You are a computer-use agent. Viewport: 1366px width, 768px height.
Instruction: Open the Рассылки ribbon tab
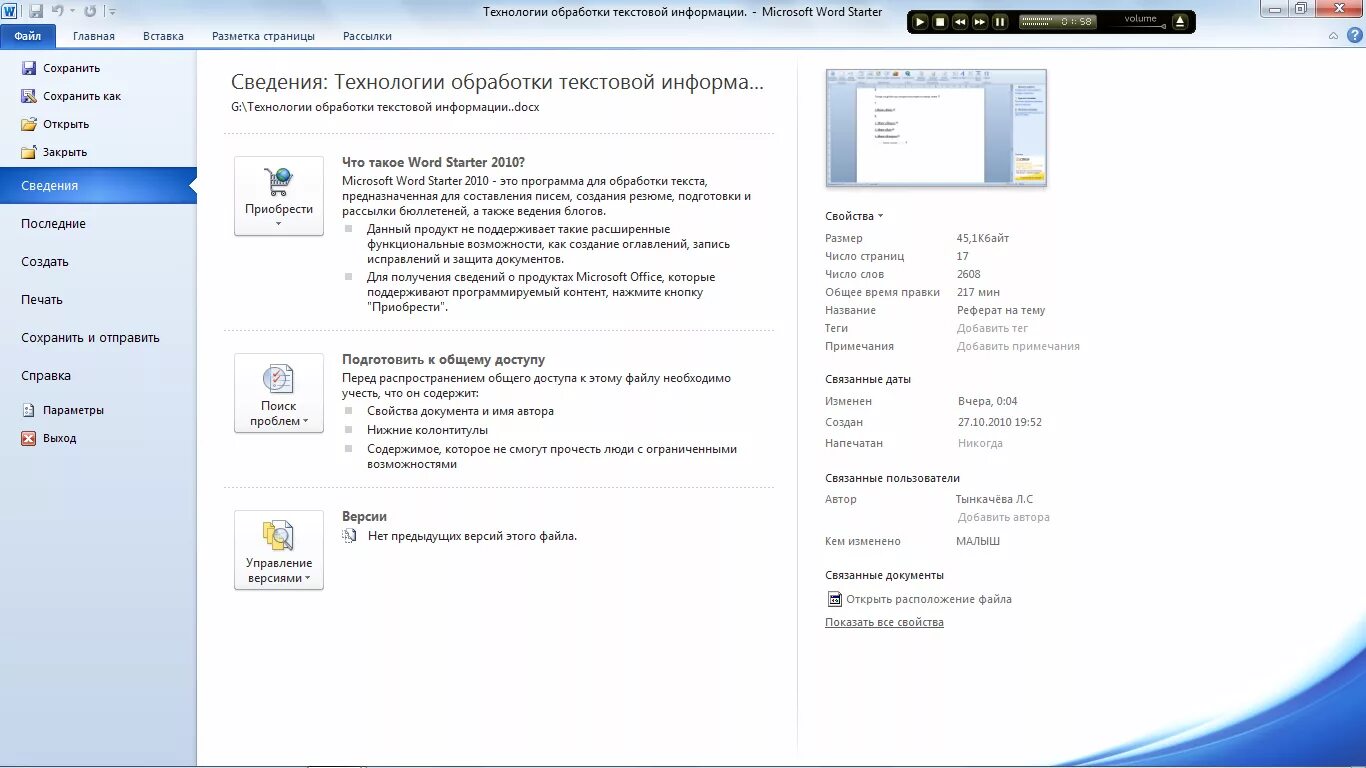coord(367,36)
